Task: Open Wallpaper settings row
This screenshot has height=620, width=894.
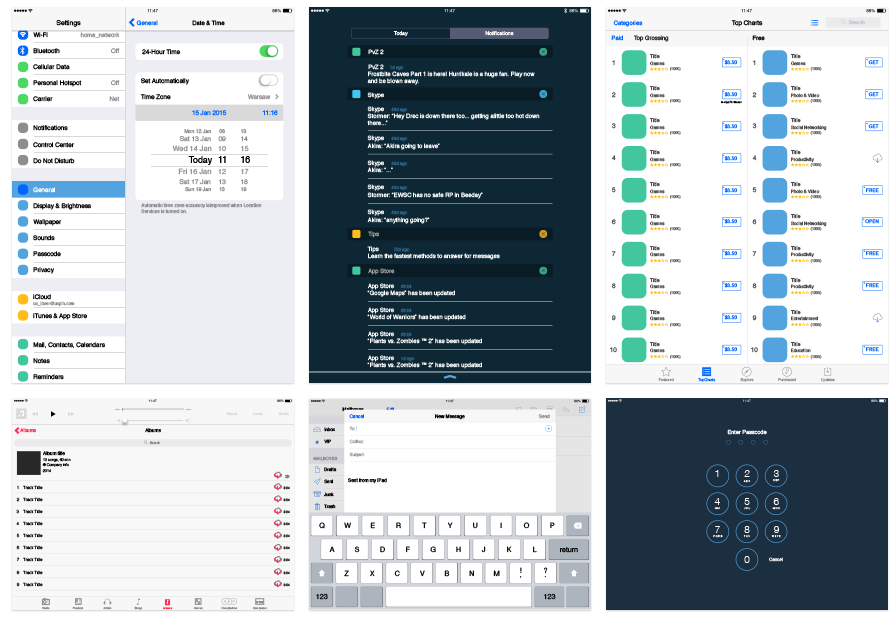Action: (68, 221)
